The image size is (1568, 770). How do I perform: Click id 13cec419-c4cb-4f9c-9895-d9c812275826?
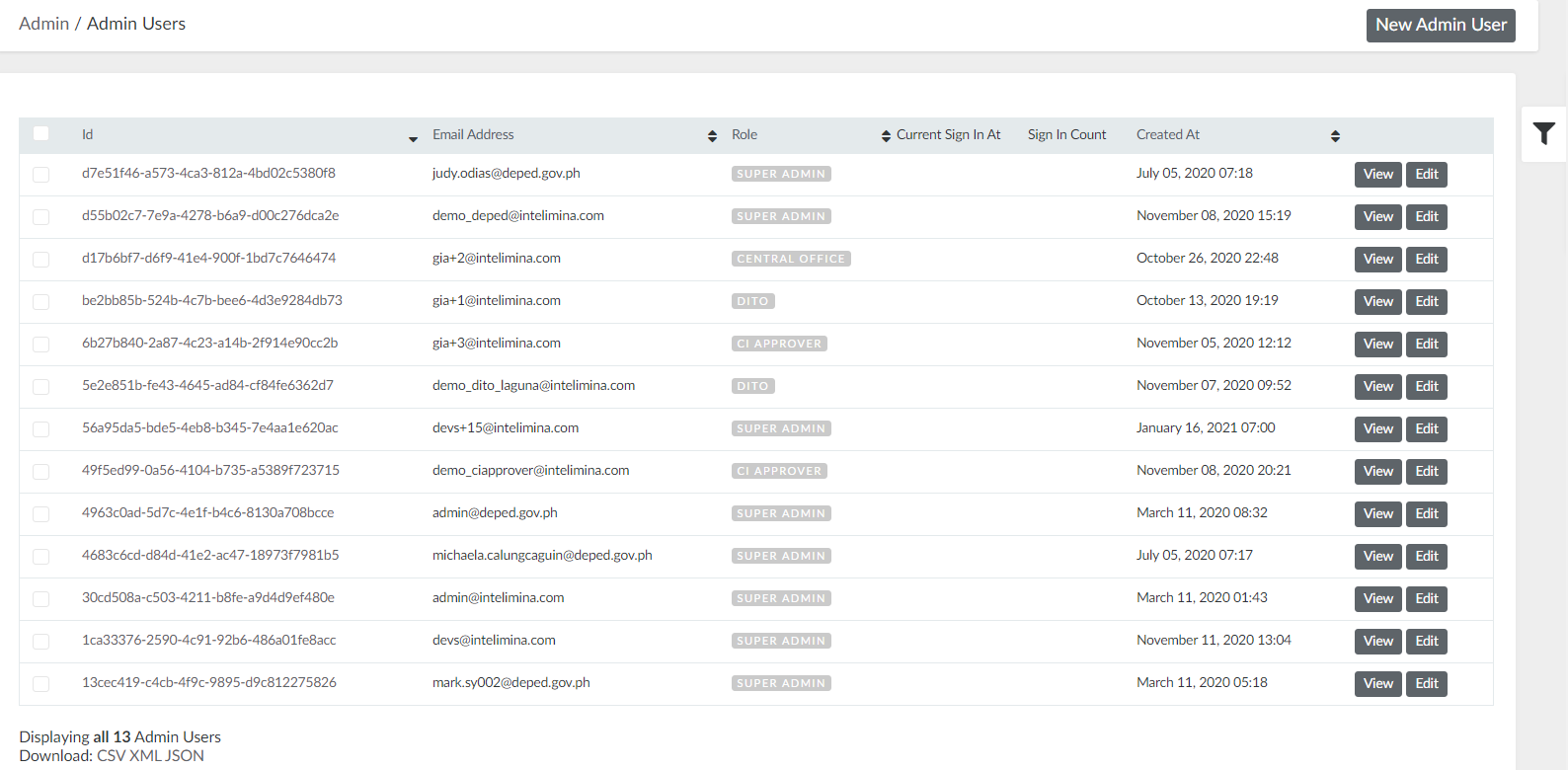(x=209, y=682)
